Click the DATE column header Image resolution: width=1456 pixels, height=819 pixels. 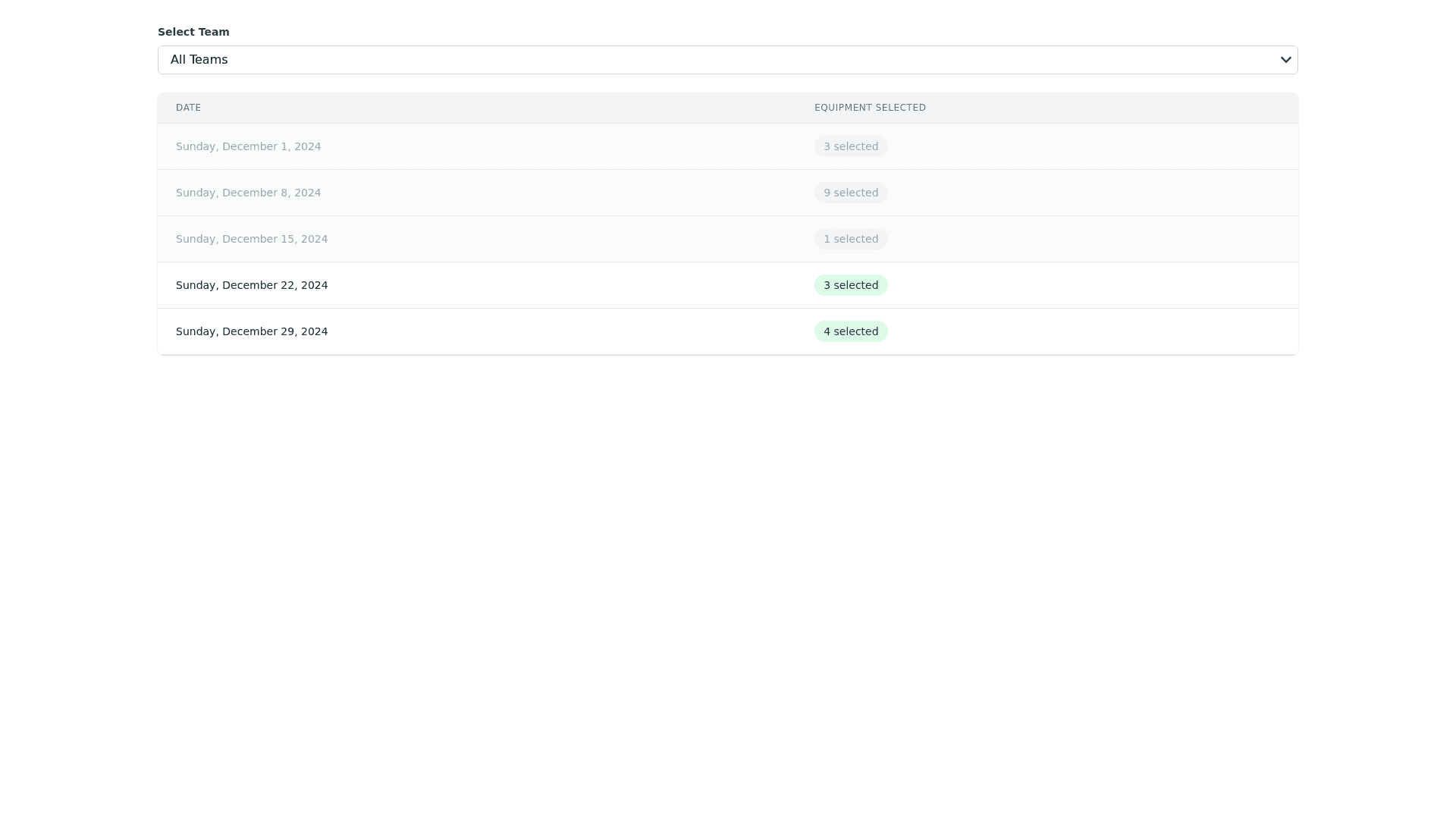[188, 108]
